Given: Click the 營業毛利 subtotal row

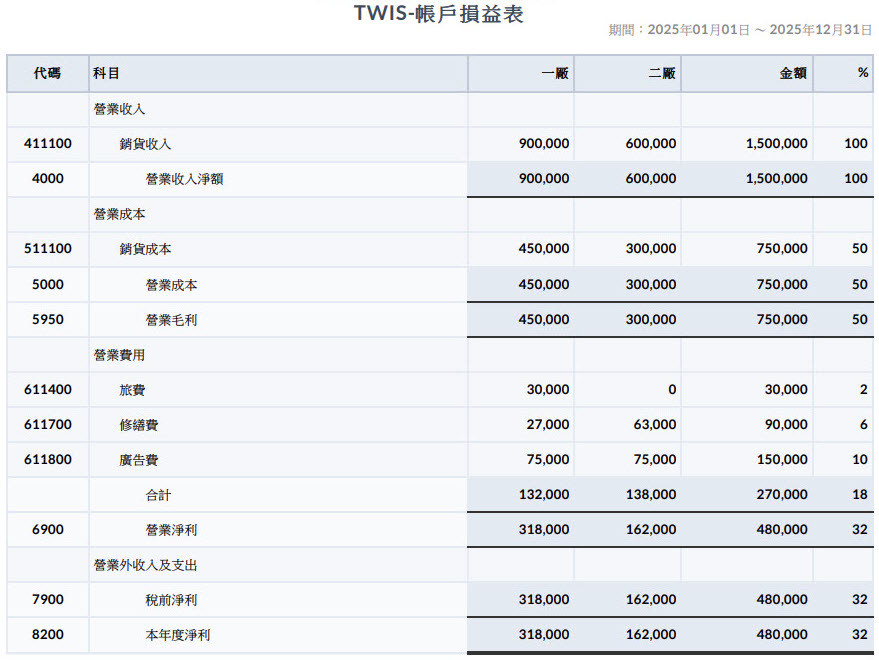Looking at the screenshot, I should coord(440,320).
